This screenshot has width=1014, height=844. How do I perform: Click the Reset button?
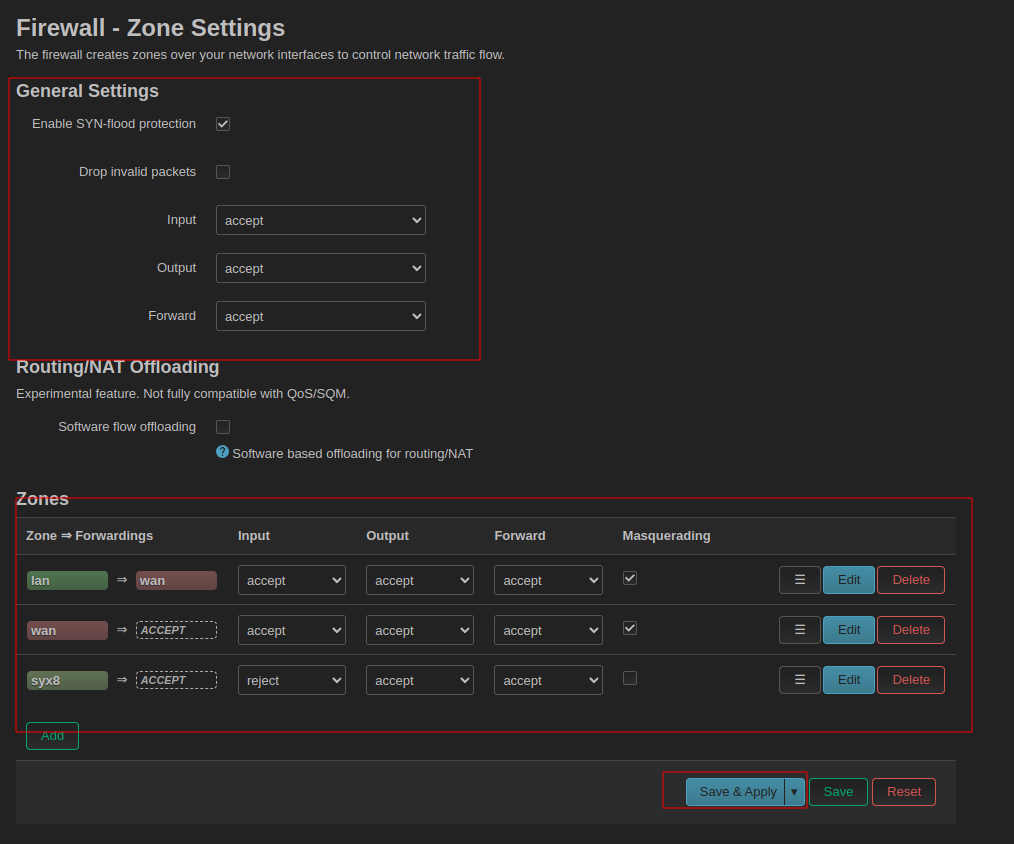tap(904, 792)
